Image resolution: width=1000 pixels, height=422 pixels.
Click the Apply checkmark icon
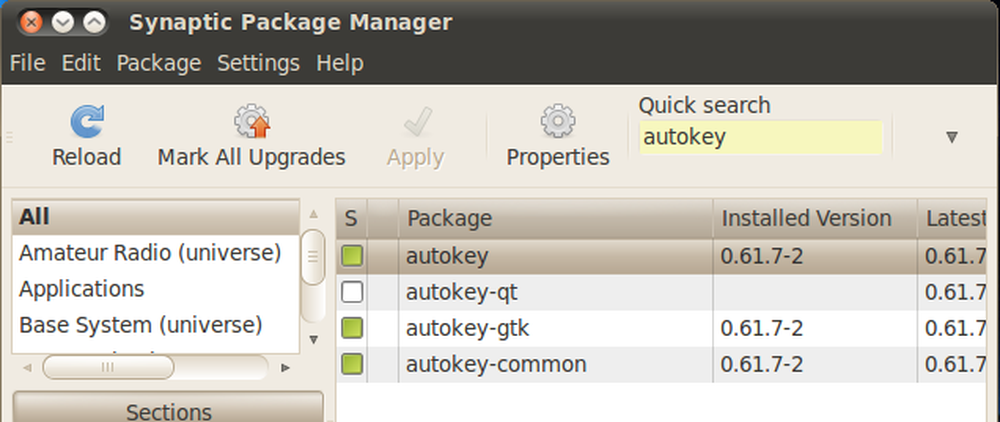pyautogui.click(x=416, y=122)
